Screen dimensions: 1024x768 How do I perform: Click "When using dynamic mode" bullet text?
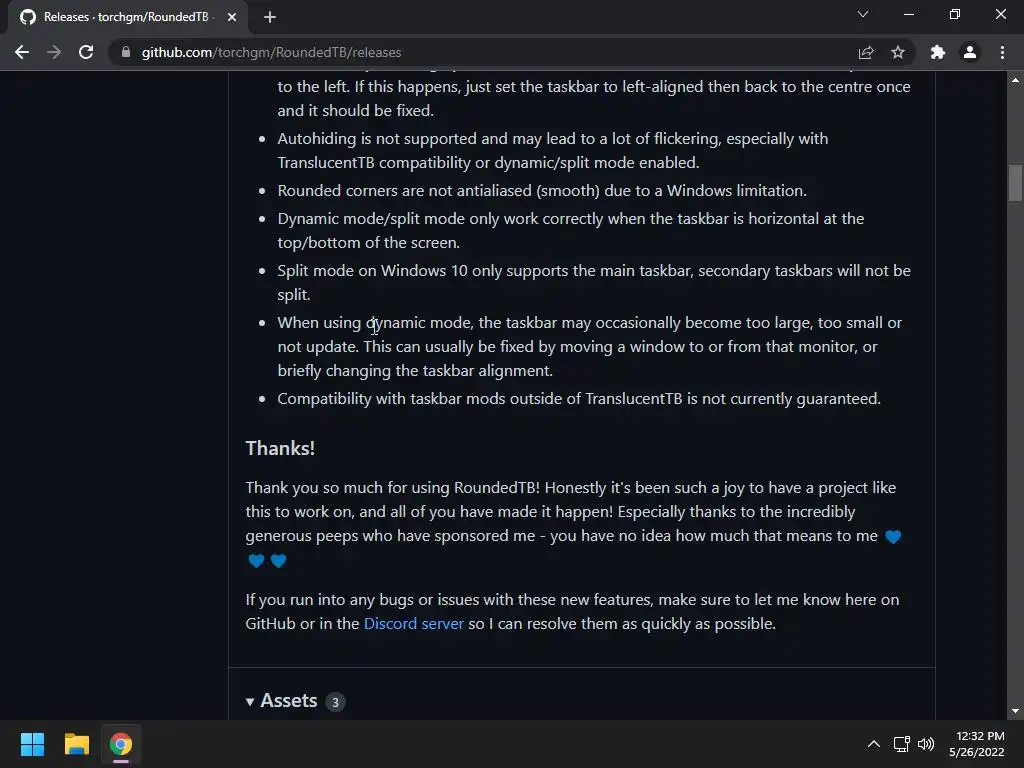click(x=590, y=346)
